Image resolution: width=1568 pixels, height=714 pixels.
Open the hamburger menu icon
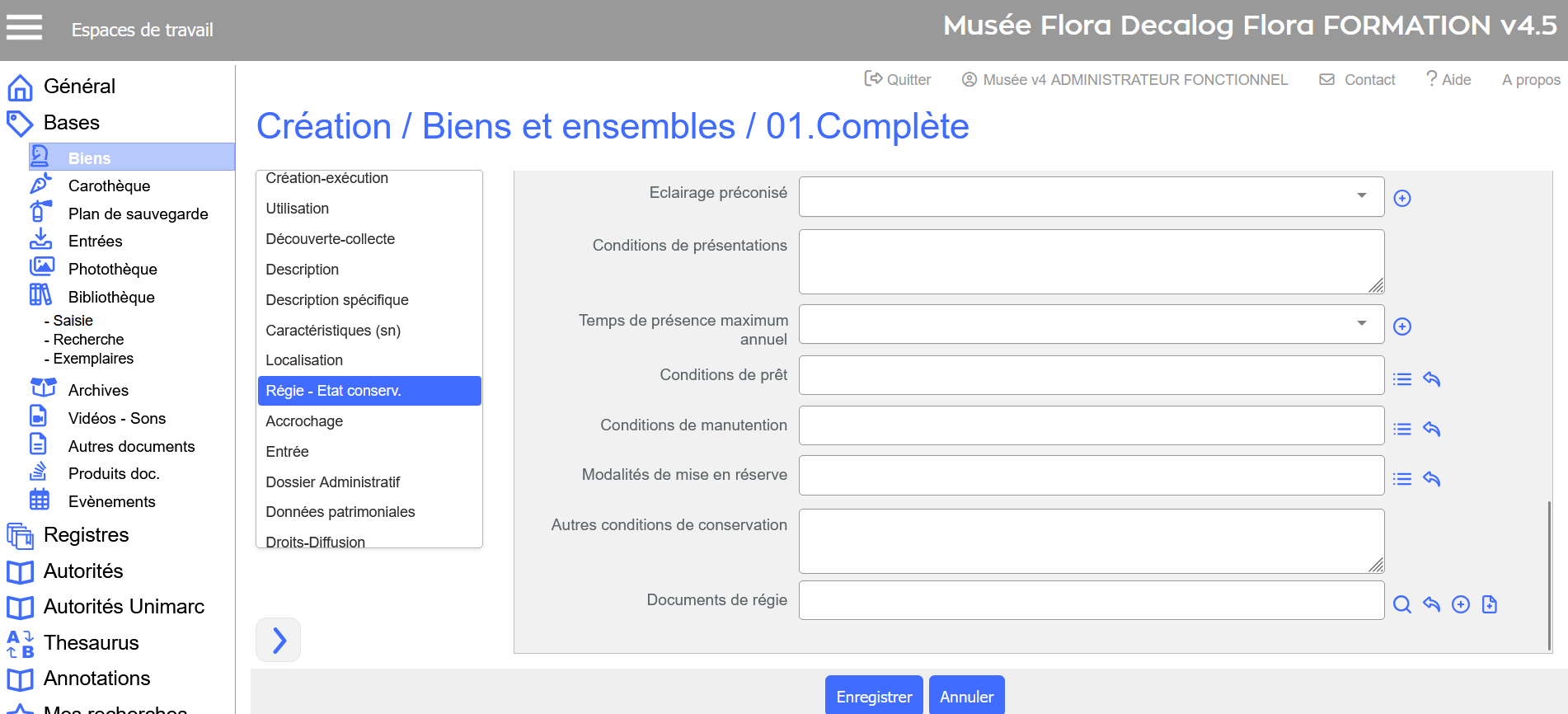coord(24,28)
